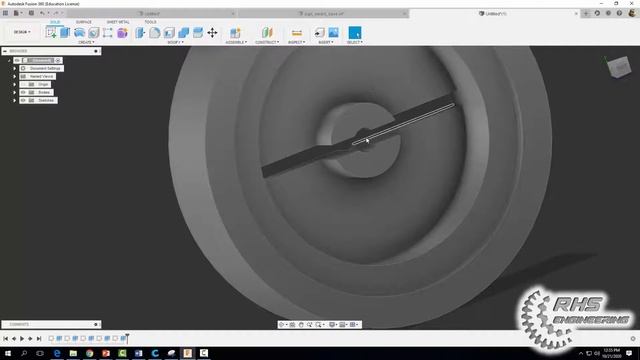The image size is (640, 360).
Task: Open the Orbit navigation tool
Action: click(282, 324)
